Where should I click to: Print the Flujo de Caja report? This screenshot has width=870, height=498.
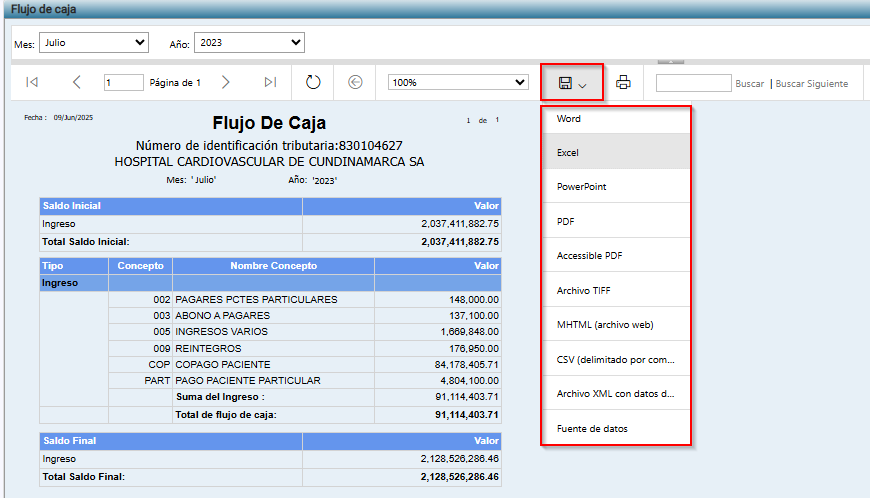pos(623,82)
